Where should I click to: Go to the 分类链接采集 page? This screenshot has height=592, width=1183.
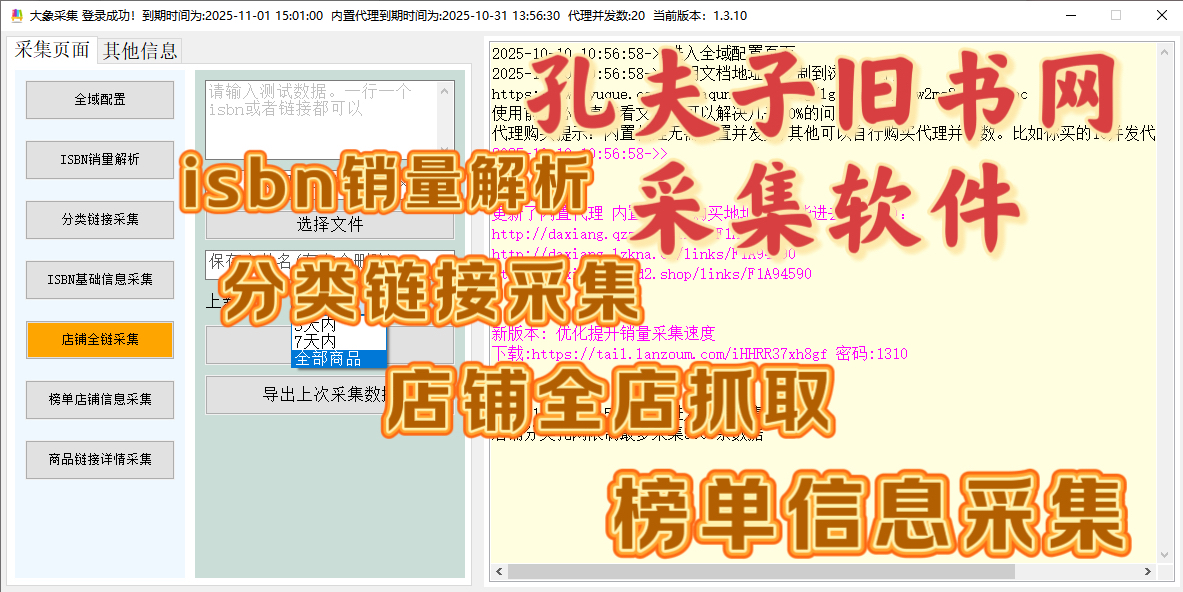point(100,219)
